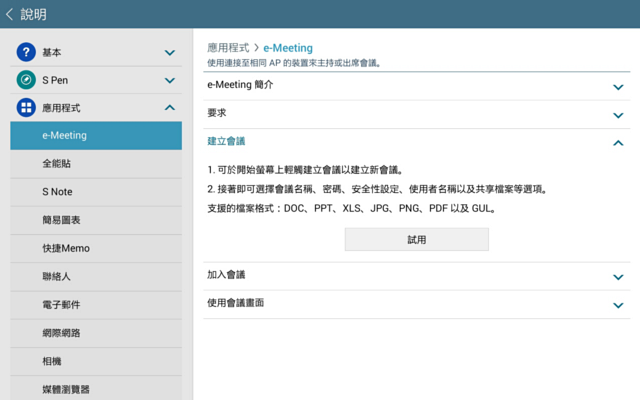Click the 加入會議 row label
The height and width of the screenshot is (400, 640).
(x=226, y=275)
